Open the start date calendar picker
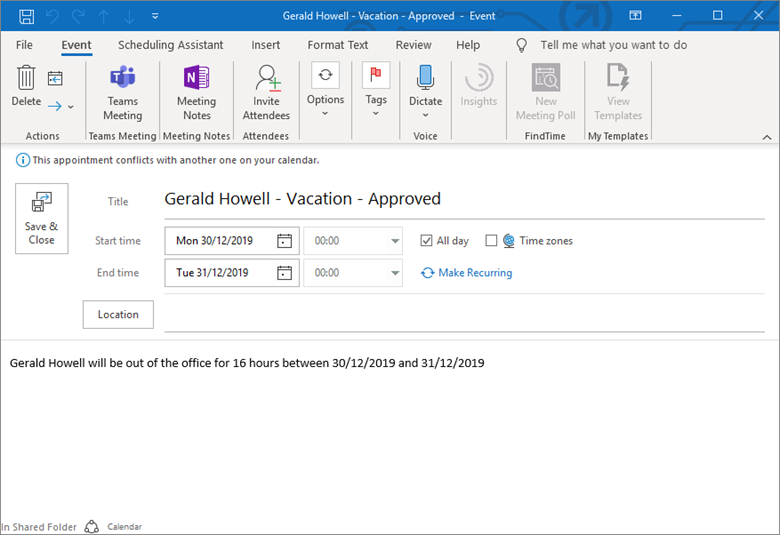The height and width of the screenshot is (535, 780). [x=285, y=241]
